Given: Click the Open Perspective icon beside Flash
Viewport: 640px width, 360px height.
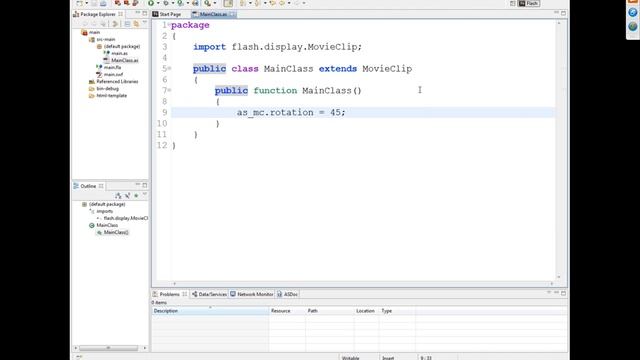Looking at the screenshot, I should [512, 3].
